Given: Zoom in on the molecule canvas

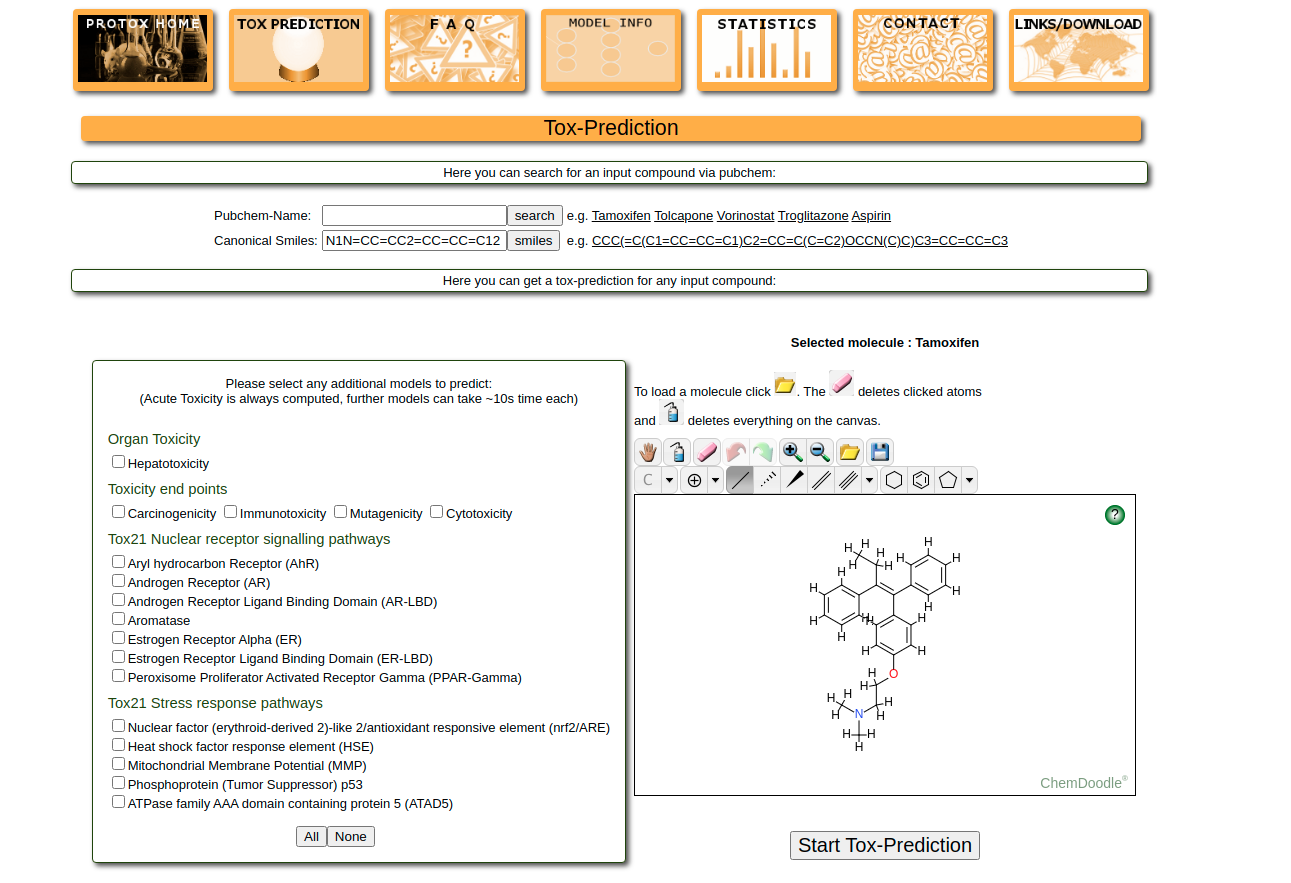Looking at the screenshot, I should coord(792,452).
